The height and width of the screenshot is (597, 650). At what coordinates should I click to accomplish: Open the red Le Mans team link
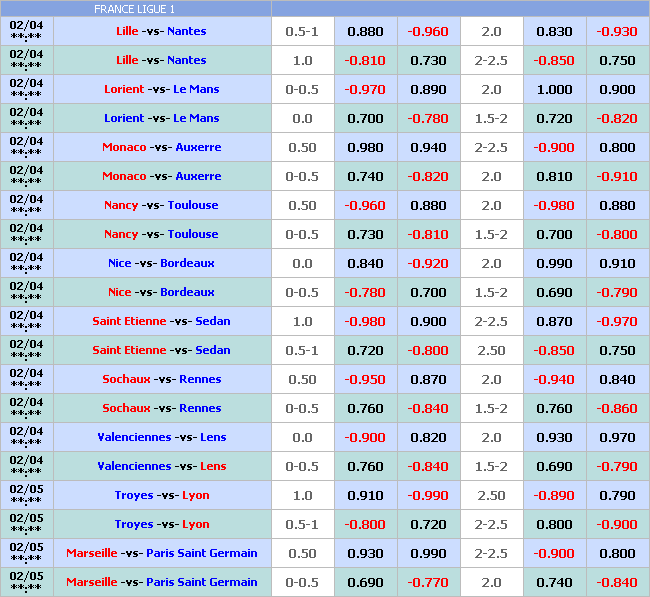tap(196, 89)
